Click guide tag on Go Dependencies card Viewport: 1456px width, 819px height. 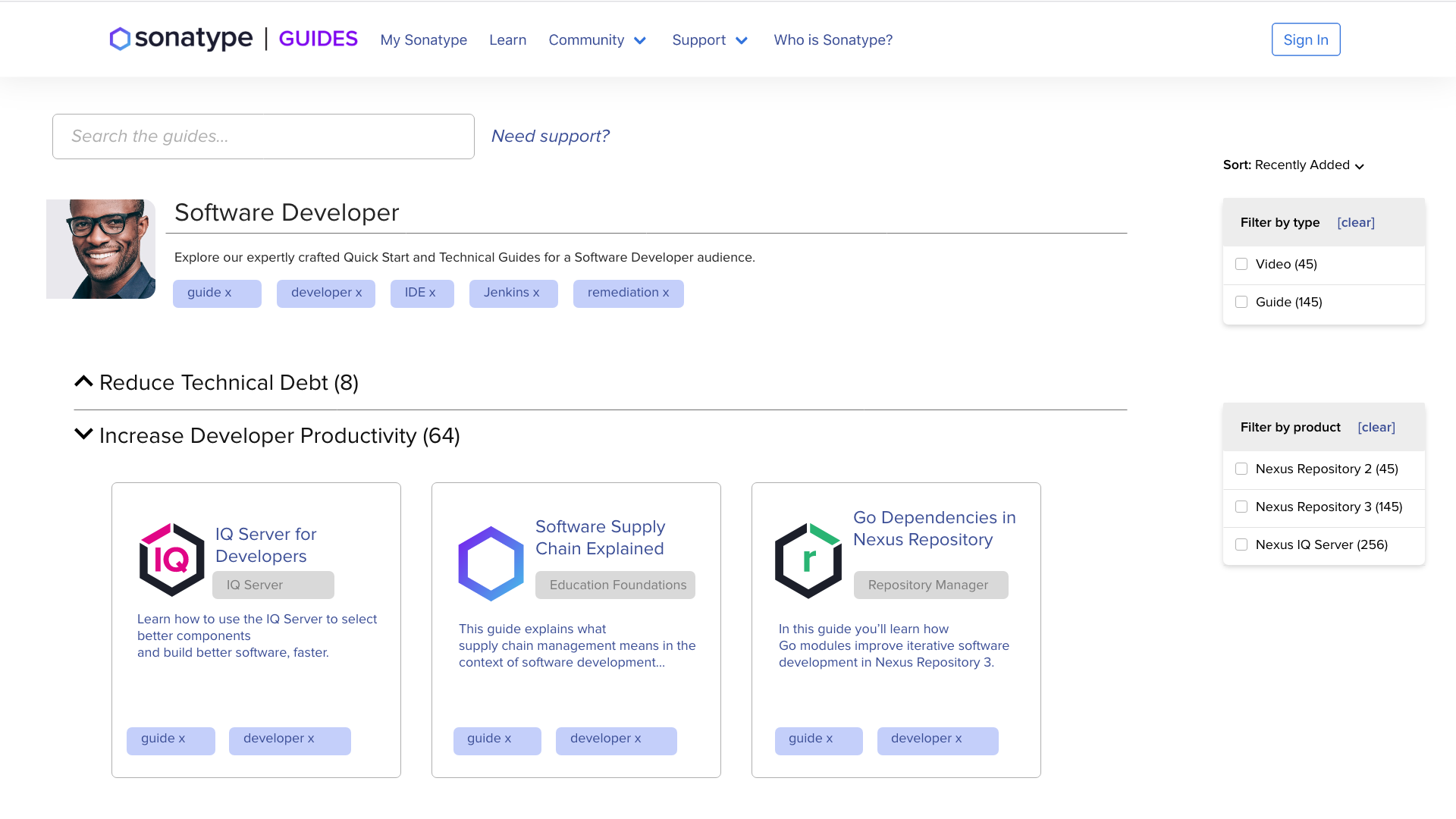[x=819, y=741]
